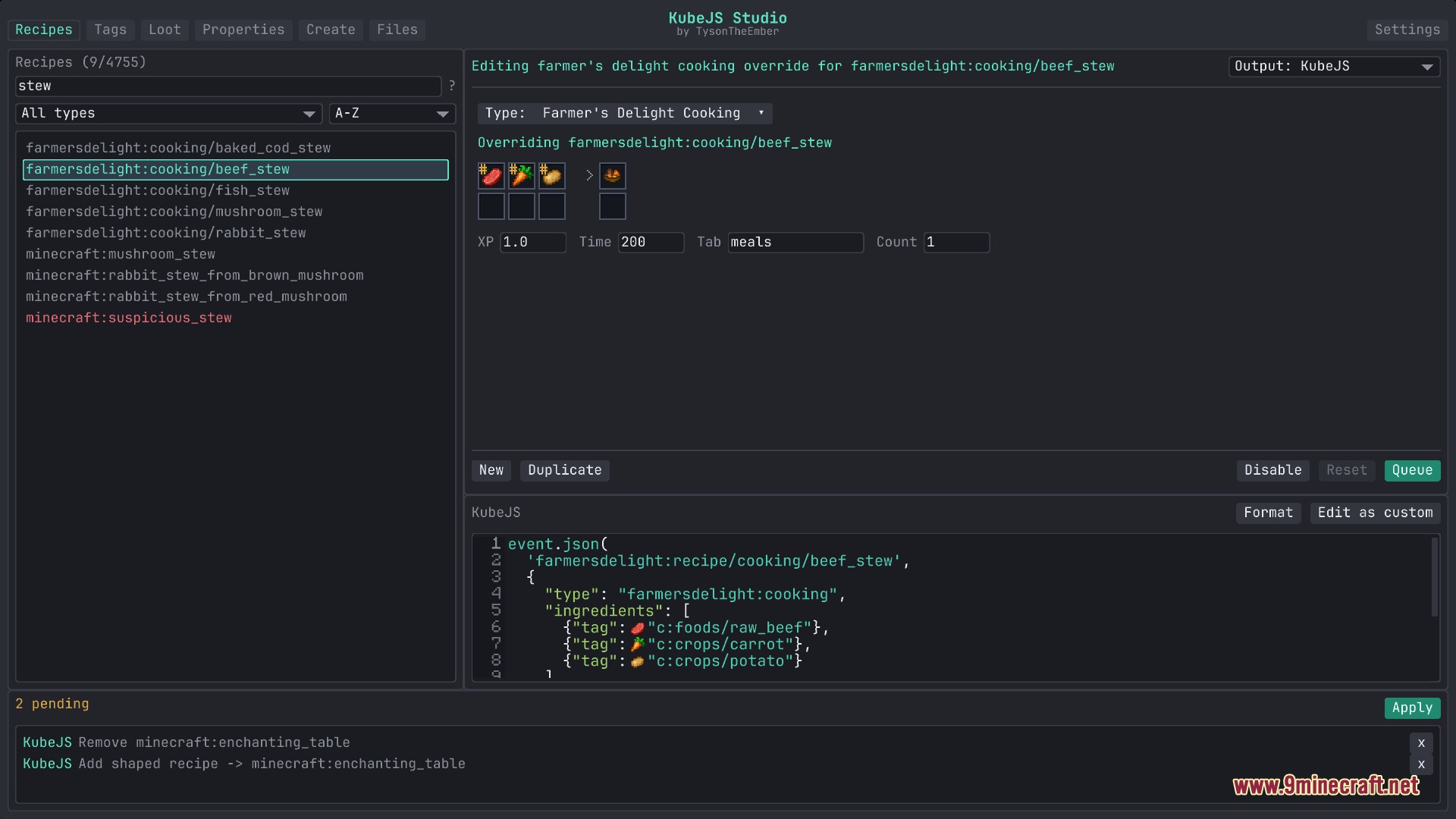Apply the pending changes
This screenshot has width=1456, height=819.
pos(1413,708)
